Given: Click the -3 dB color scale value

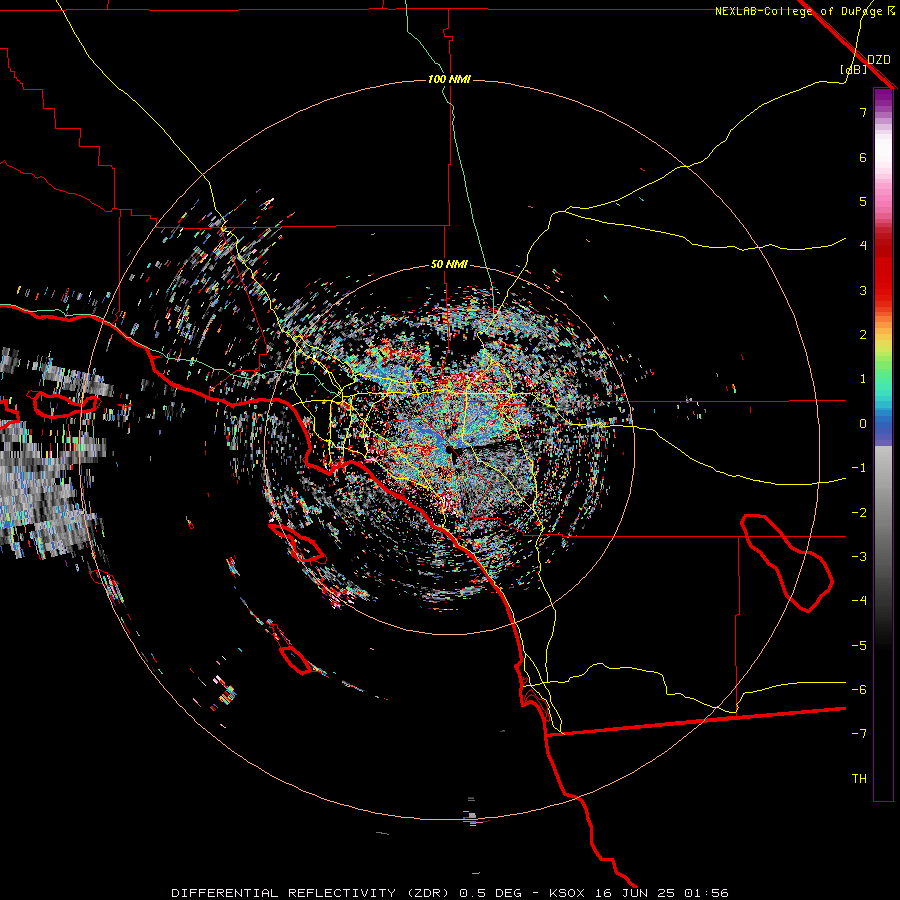Looking at the screenshot, I should 859,557.
